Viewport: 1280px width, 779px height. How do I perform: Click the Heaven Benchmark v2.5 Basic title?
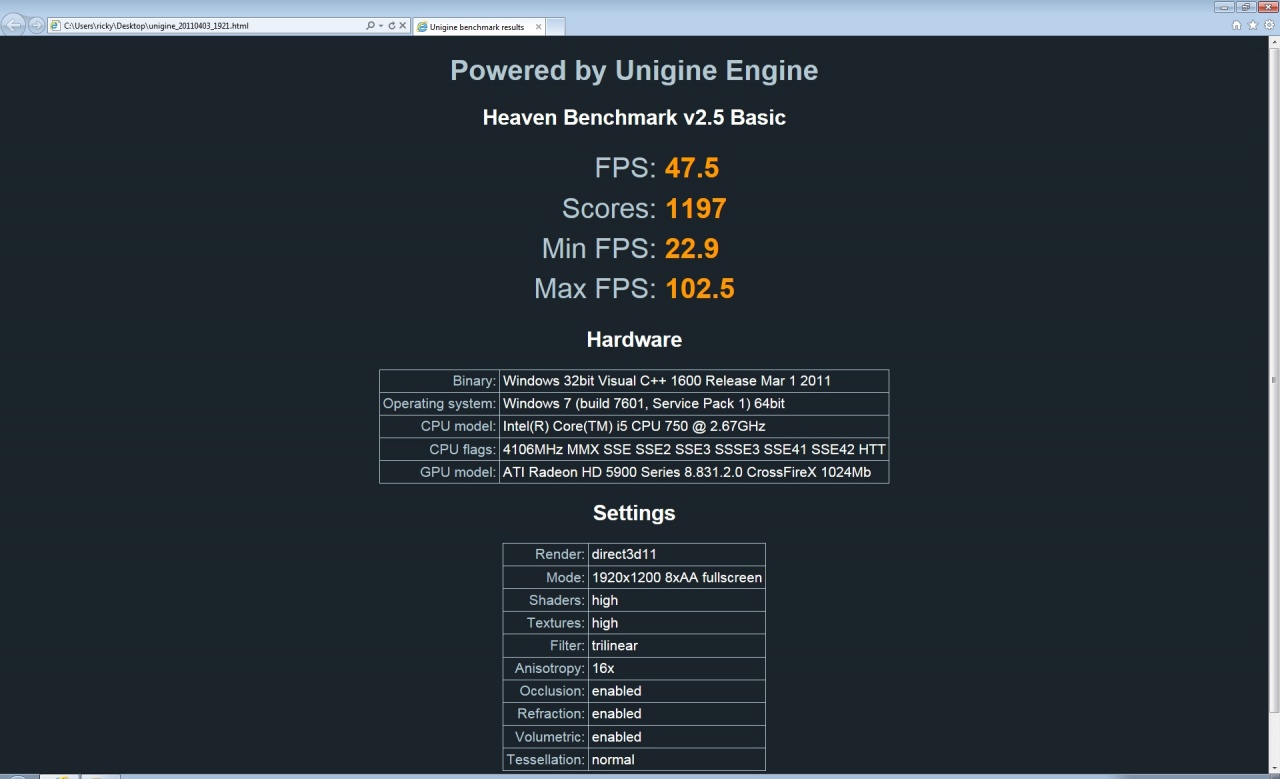point(634,118)
